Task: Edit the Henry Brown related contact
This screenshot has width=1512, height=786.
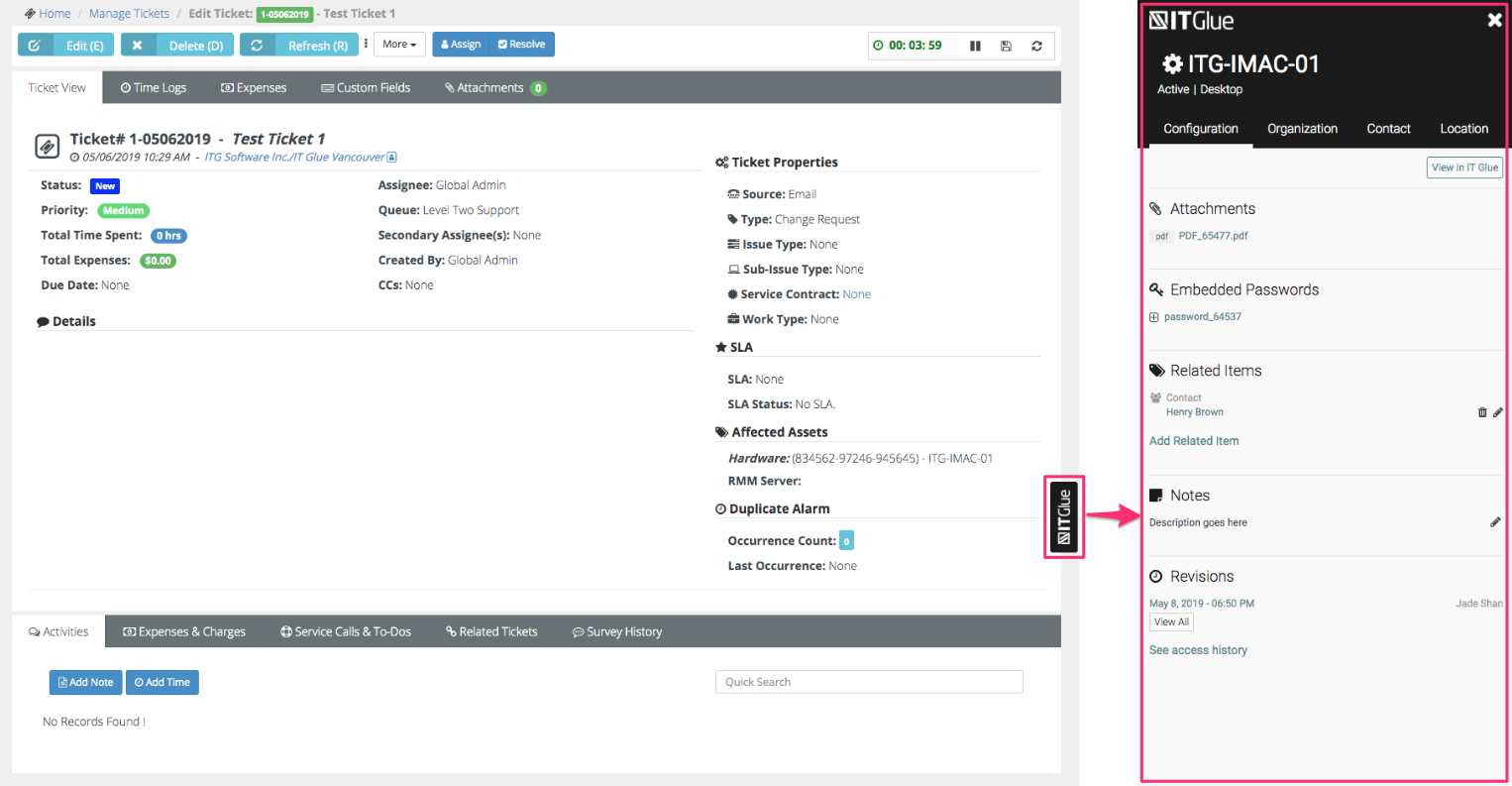Action: [x=1498, y=412]
